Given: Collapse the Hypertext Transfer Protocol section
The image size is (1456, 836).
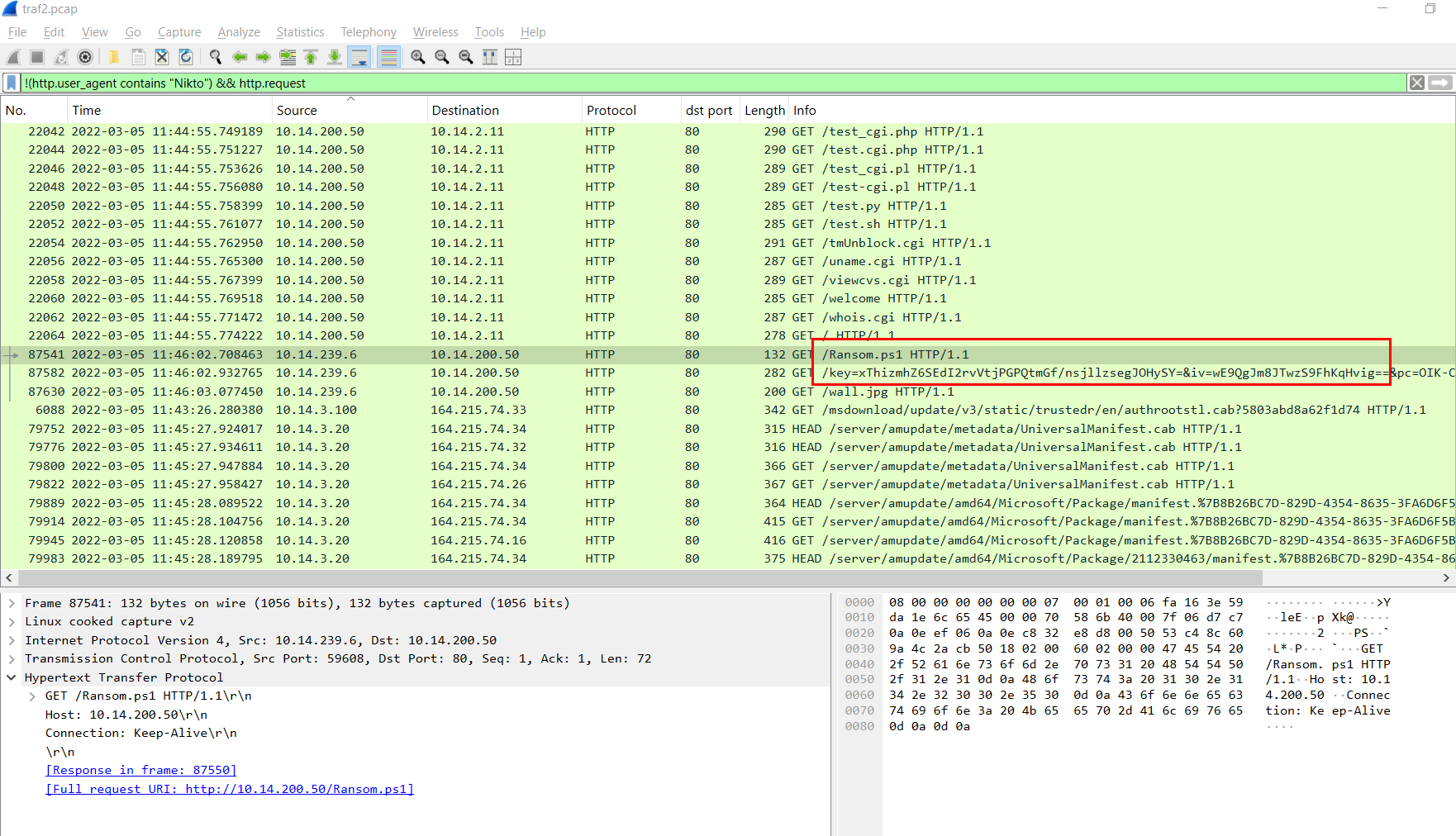Looking at the screenshot, I should click(x=12, y=677).
